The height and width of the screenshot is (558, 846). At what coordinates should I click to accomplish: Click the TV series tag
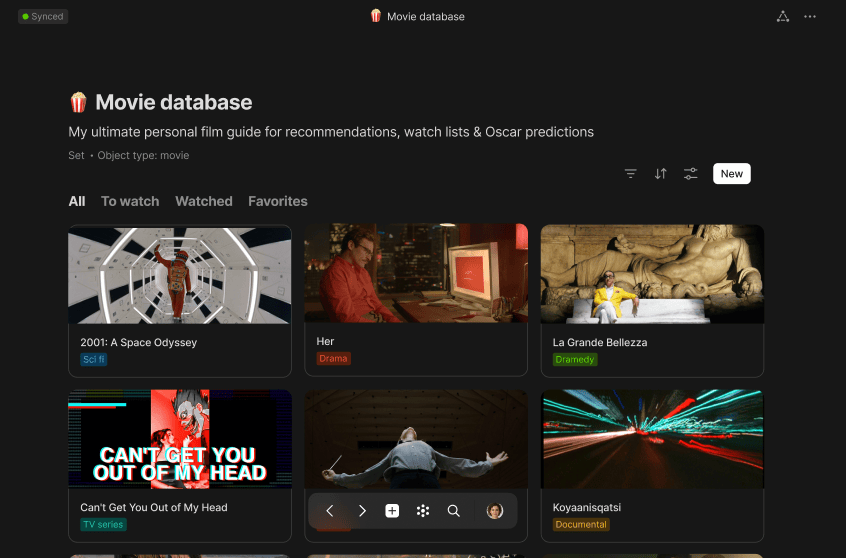coord(103,525)
